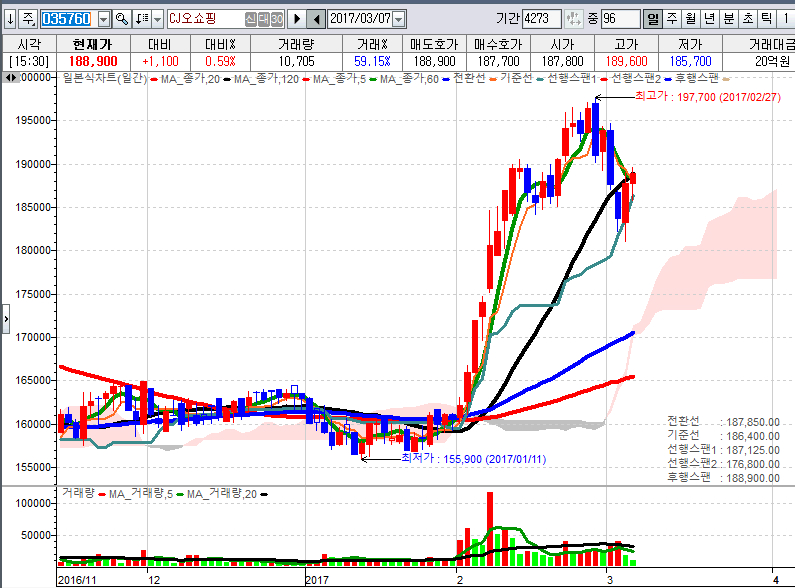The image size is (795, 588).
Task: Open the date 2017/03/07 dropdown
Action: [x=399, y=19]
